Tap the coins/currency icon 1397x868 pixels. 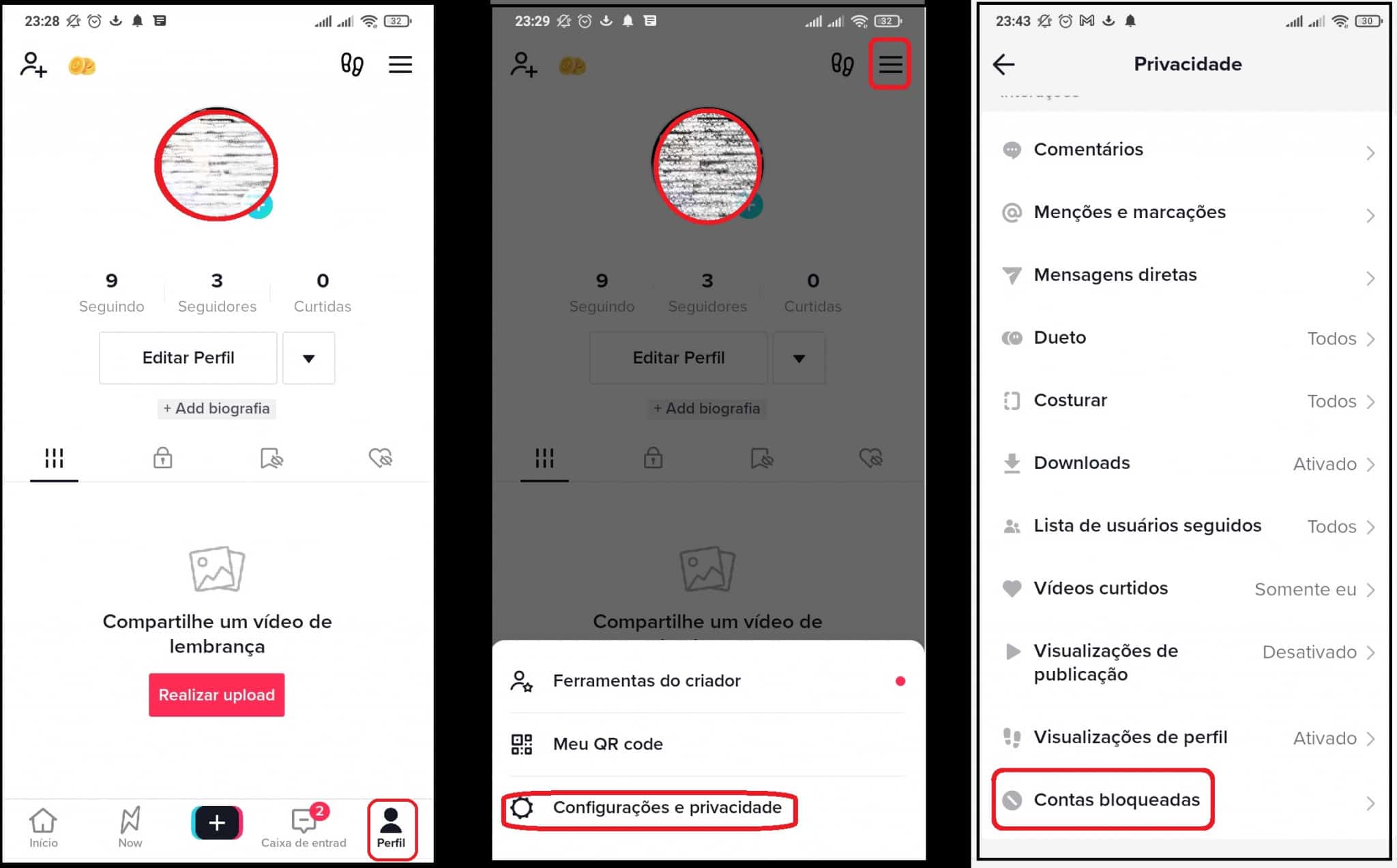pyautogui.click(x=82, y=64)
